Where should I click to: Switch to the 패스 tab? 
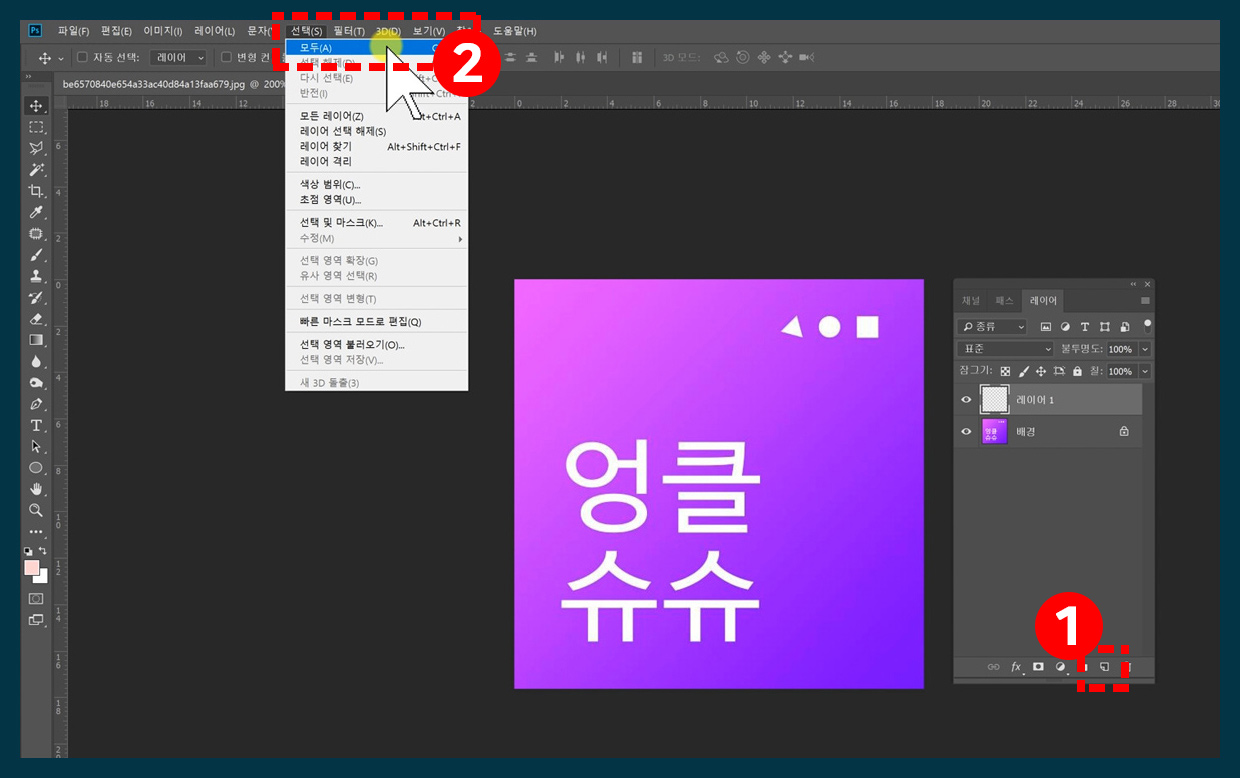1004,300
